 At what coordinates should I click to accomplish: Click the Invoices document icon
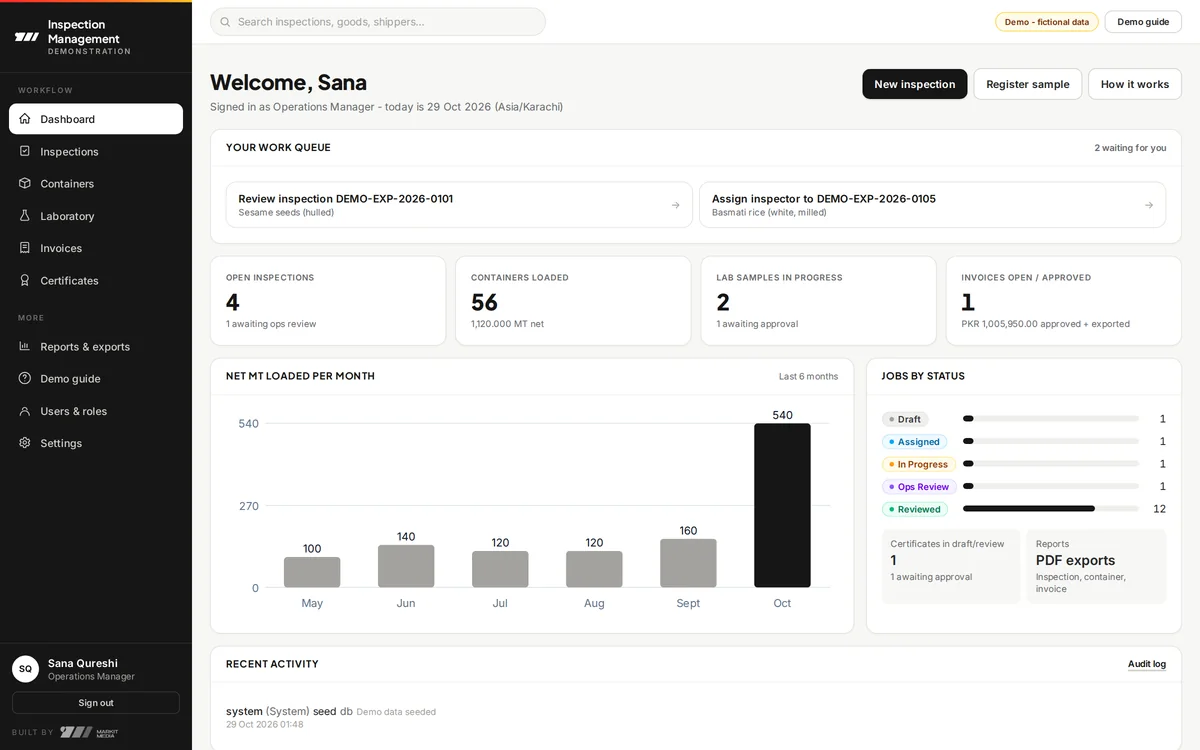pyautogui.click(x=25, y=248)
